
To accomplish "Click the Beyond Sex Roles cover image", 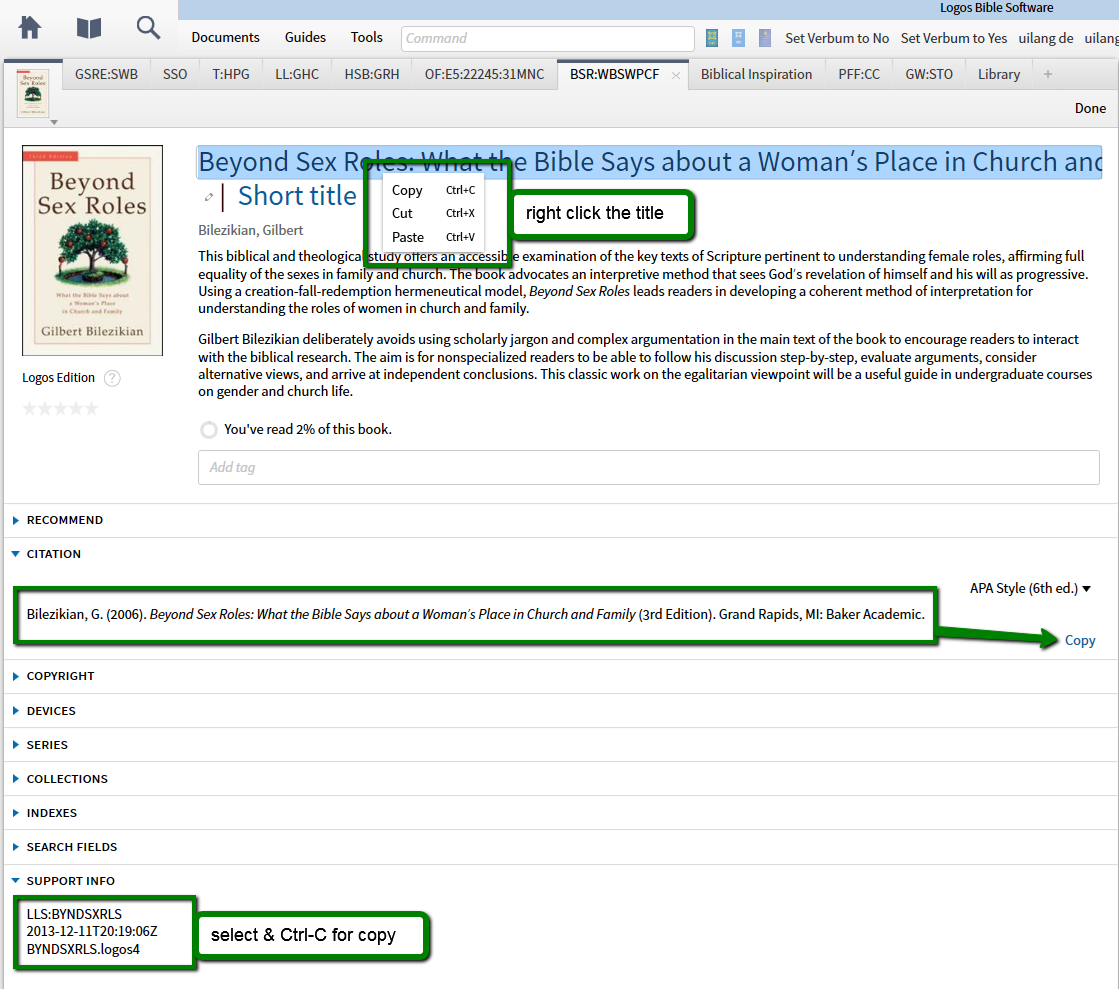I will pyautogui.click(x=92, y=250).
